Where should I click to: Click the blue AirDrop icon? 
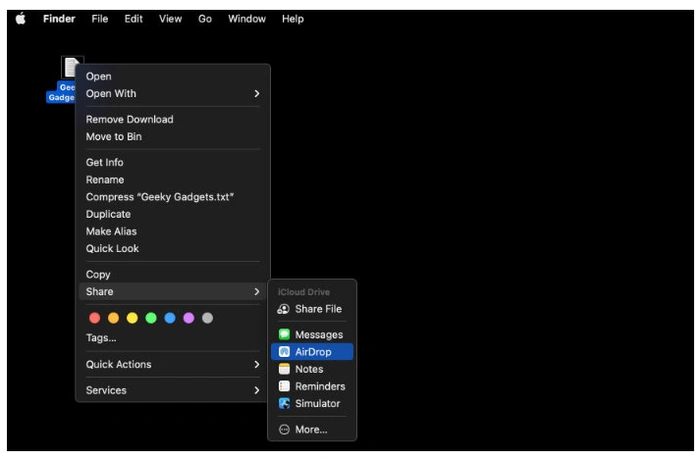284,352
